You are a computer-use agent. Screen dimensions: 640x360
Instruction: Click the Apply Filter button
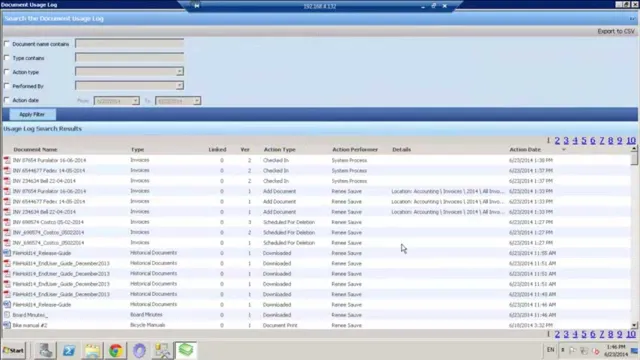tap(32, 114)
